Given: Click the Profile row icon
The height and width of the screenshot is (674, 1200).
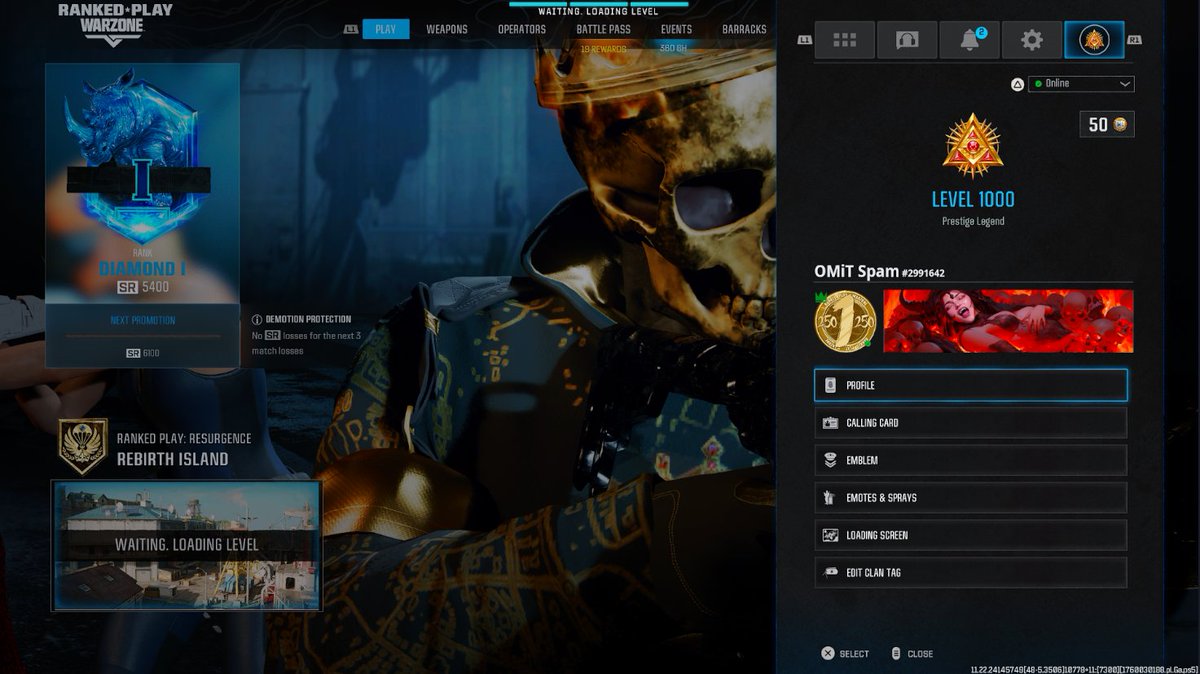Looking at the screenshot, I should click(x=829, y=385).
